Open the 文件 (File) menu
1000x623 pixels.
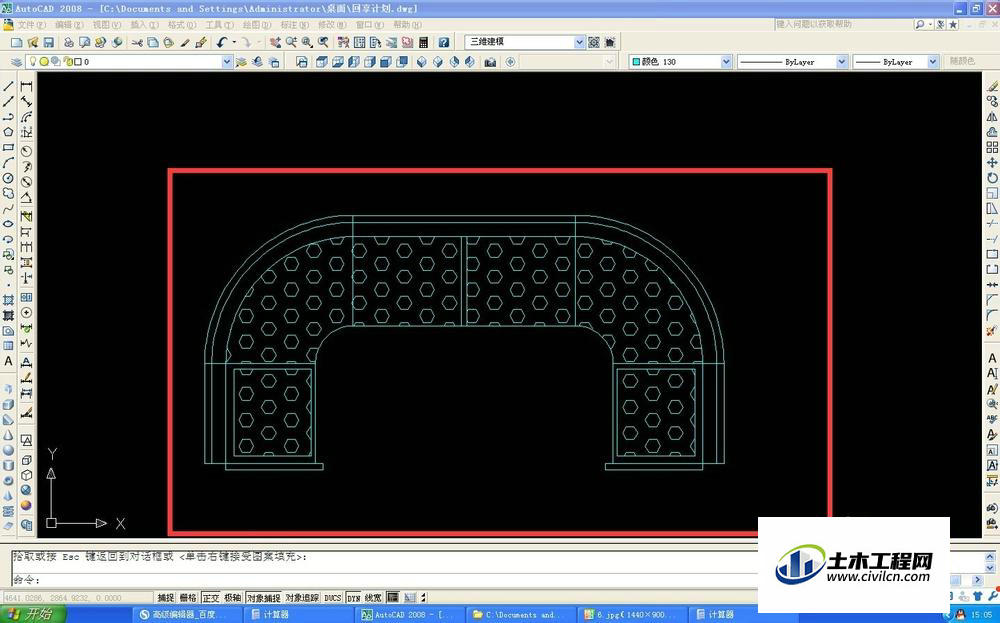coord(31,25)
